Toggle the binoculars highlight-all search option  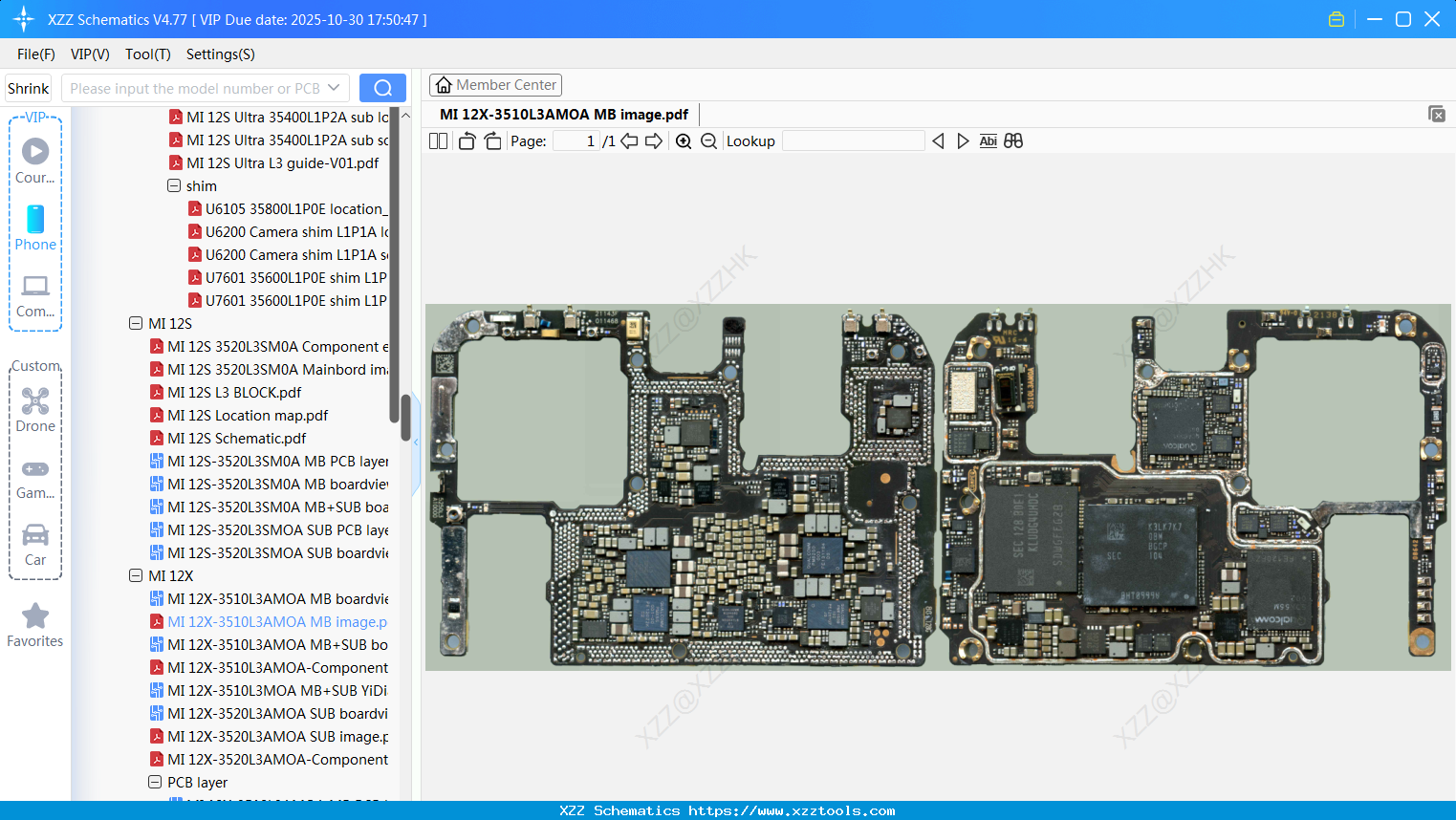[x=1013, y=140]
